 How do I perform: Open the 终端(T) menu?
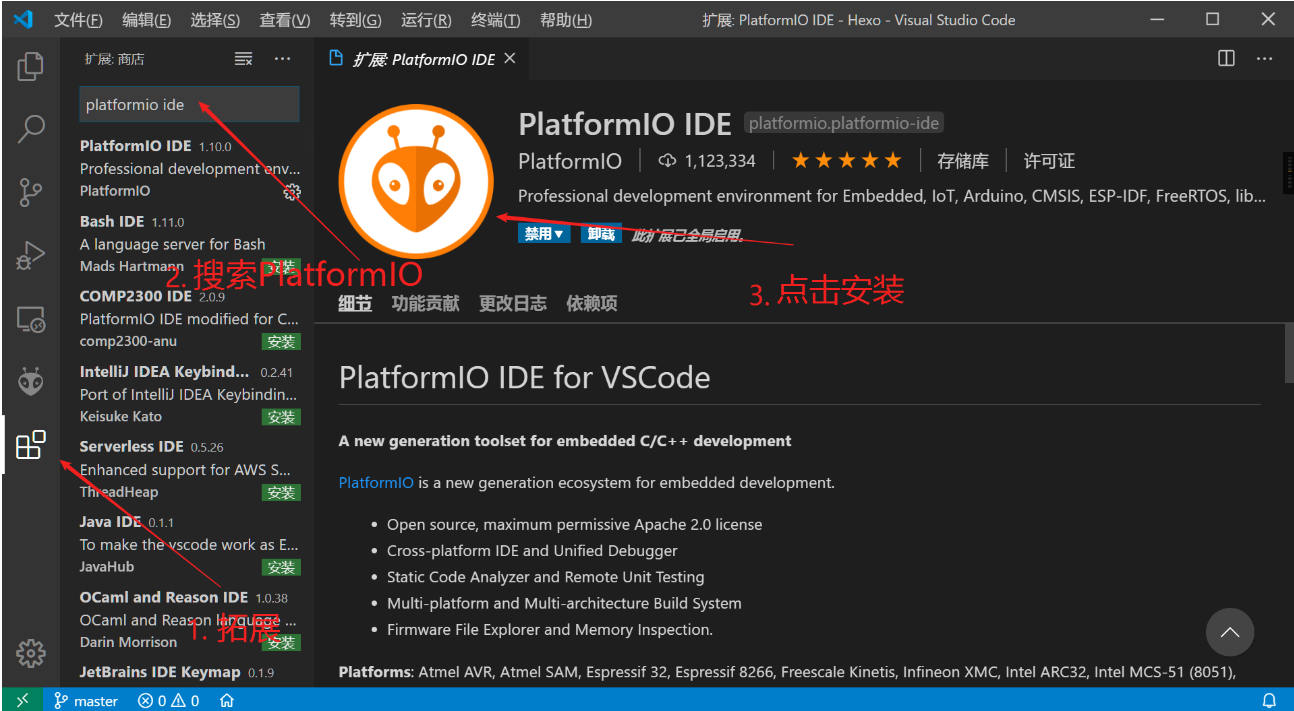pyautogui.click(x=496, y=20)
